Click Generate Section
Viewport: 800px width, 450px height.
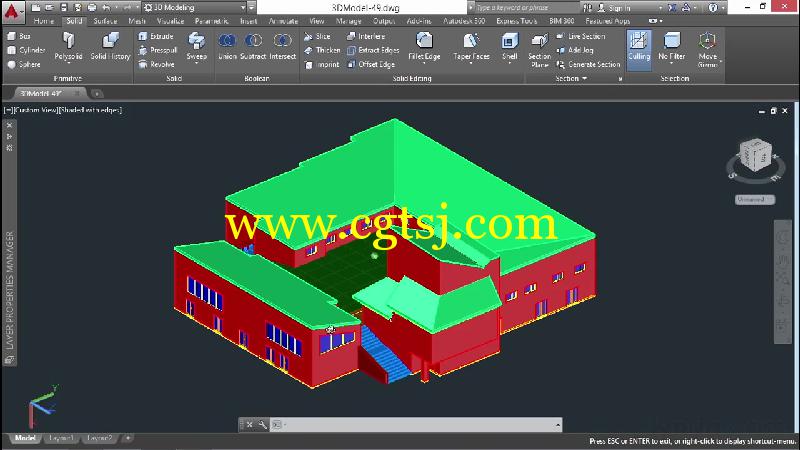pos(588,64)
